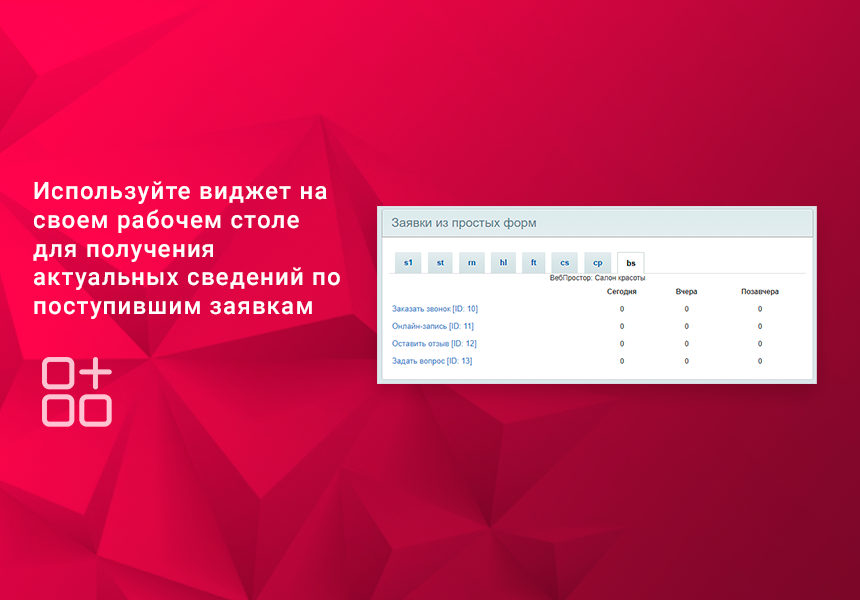The width and height of the screenshot is (860, 600).
Task: Click the 'Позавчера' column header
Action: [760, 292]
